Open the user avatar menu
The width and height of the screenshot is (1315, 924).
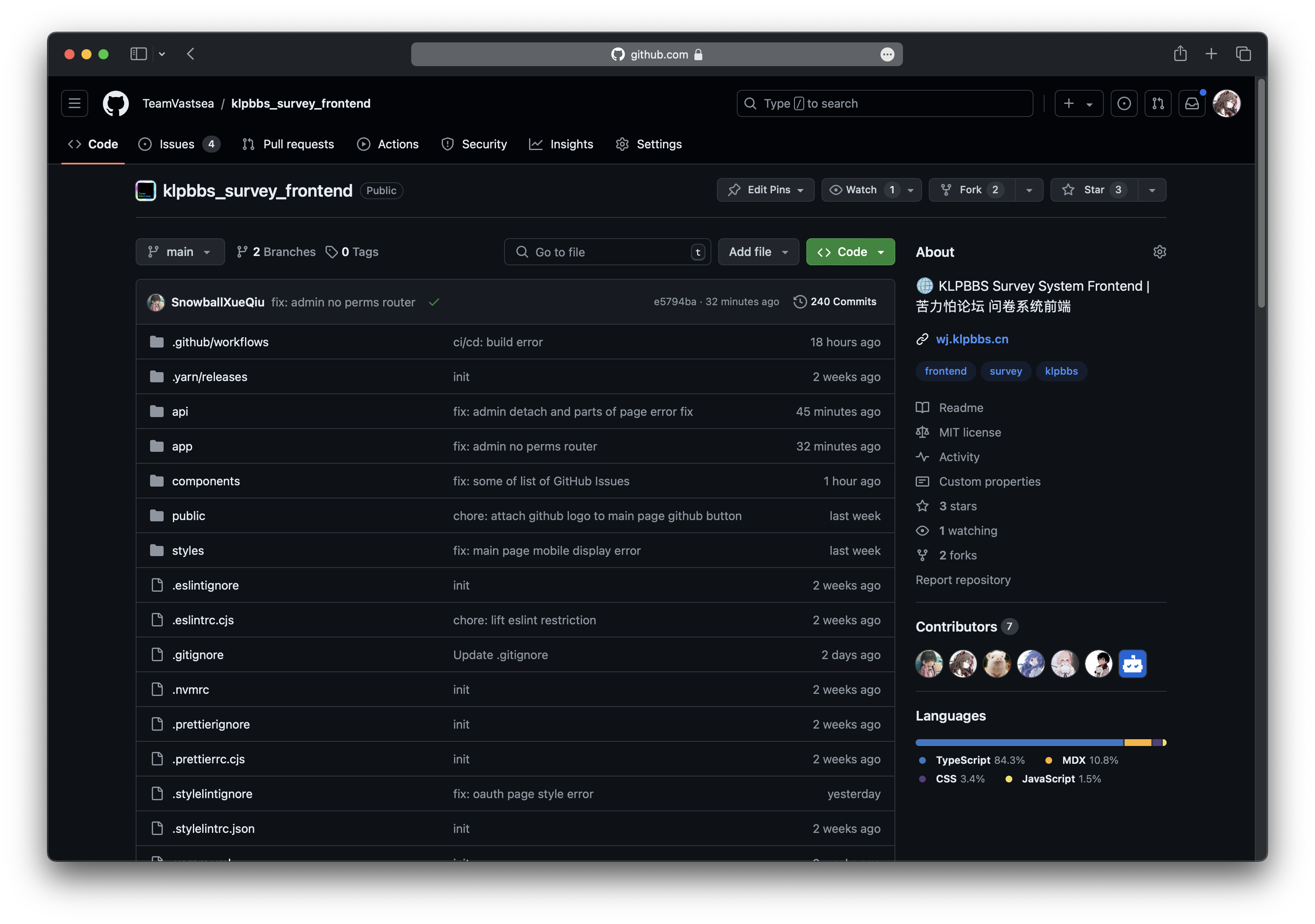(1226, 103)
